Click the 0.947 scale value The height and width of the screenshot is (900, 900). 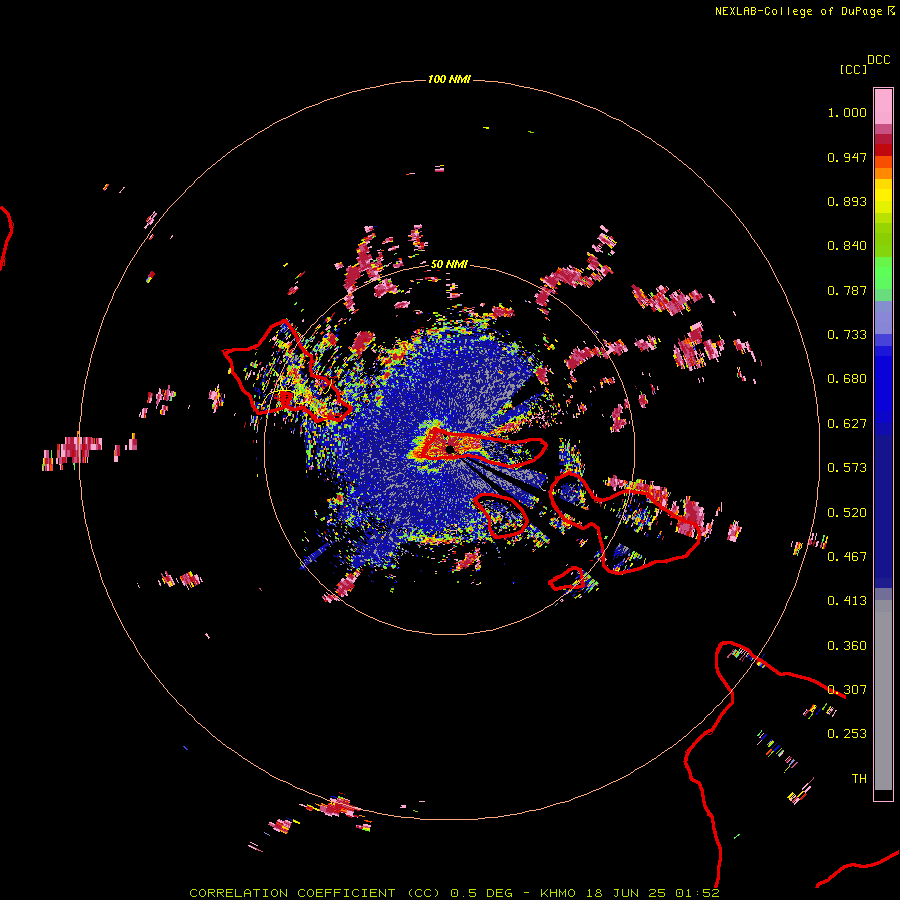tap(847, 157)
